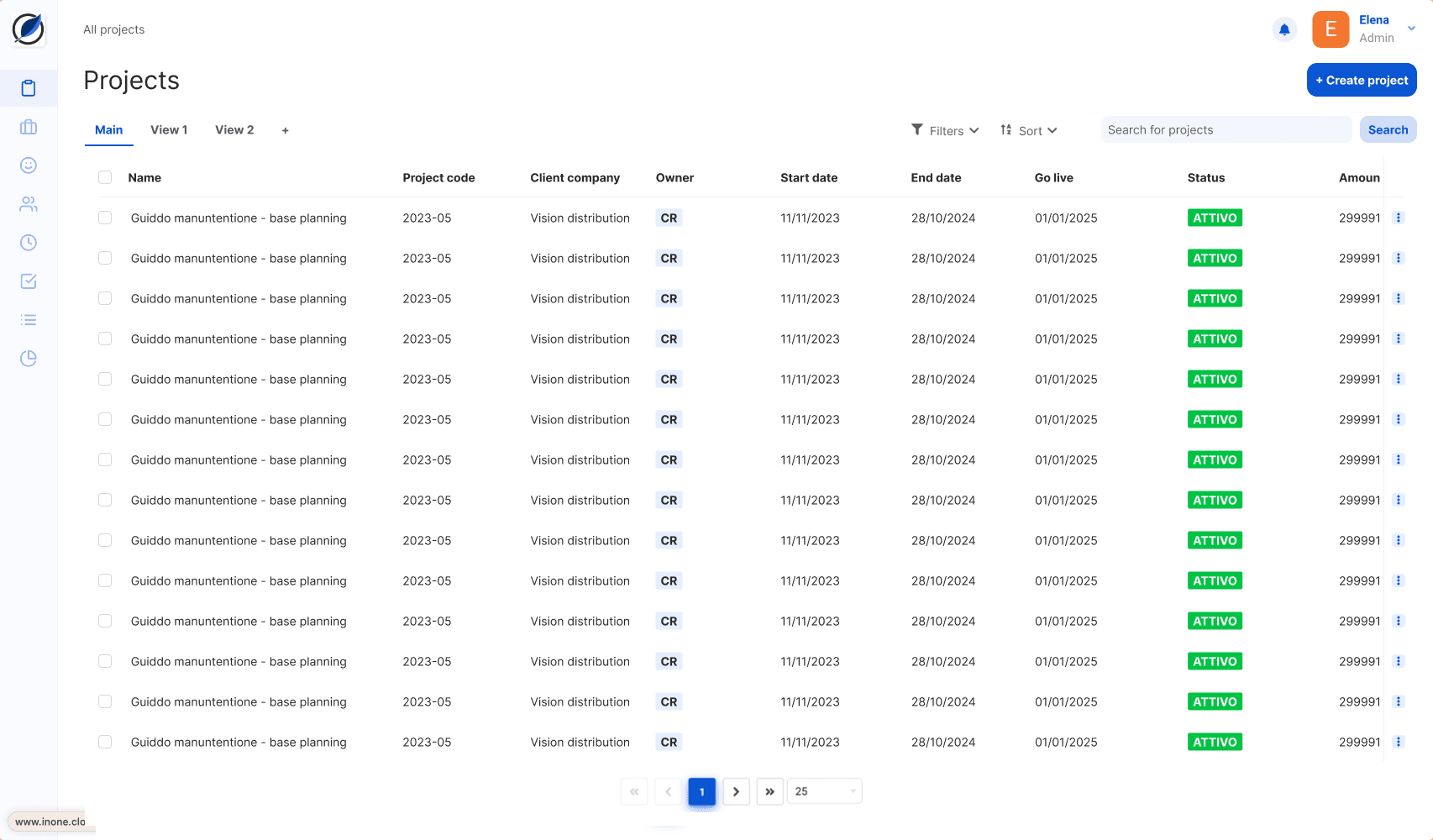Switch to the View 1 tab

[169, 130]
